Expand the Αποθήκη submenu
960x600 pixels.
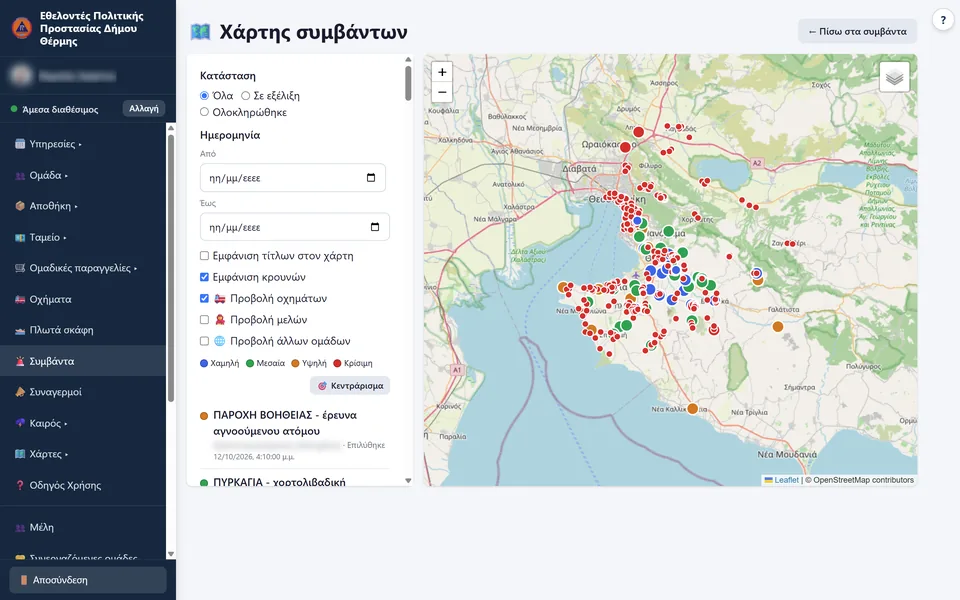click(83, 206)
